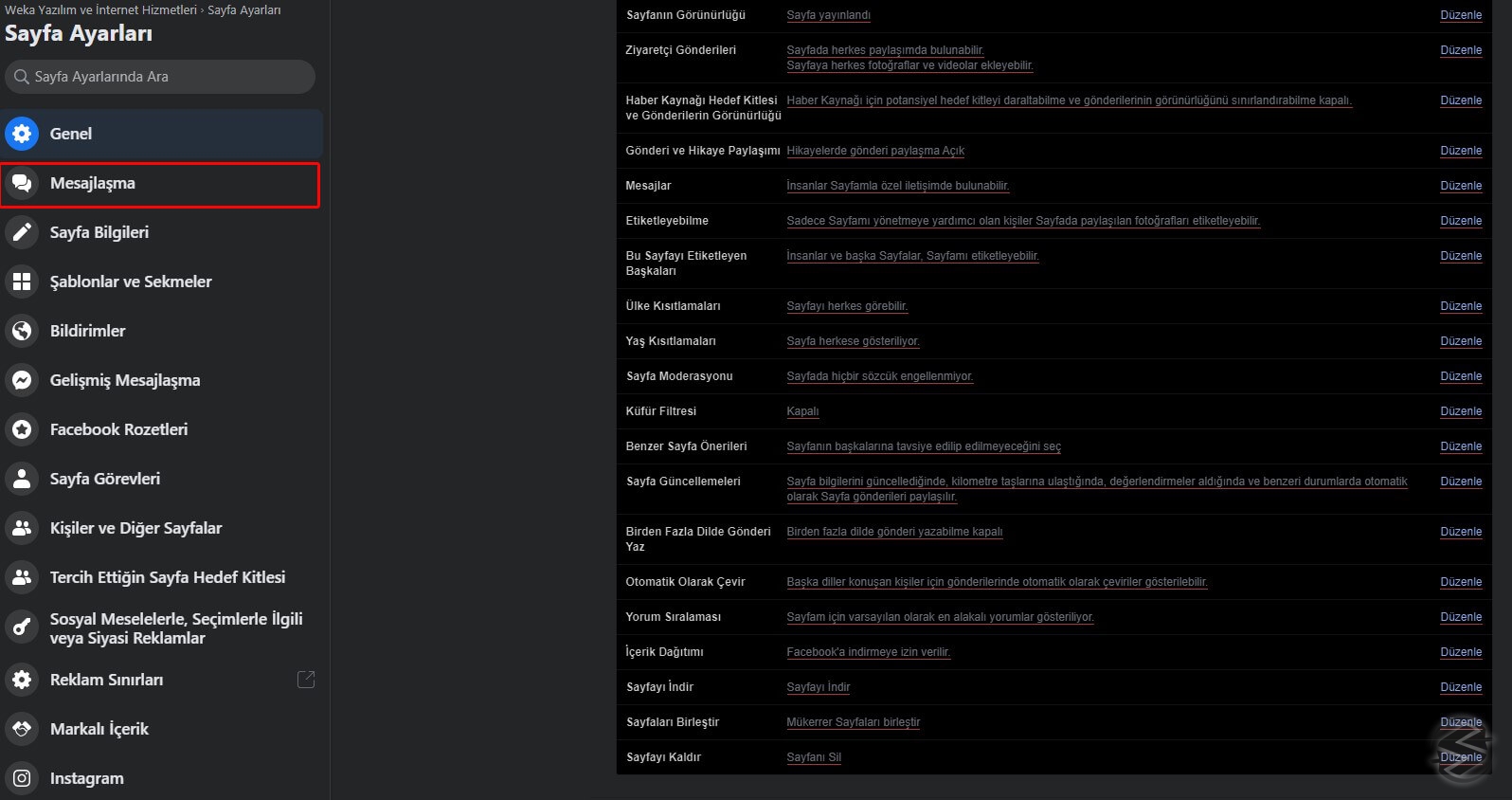1512x800 pixels.
Task: Open Kişiler ve Diğer Sayfalar section
Action: pyautogui.click(x=135, y=528)
